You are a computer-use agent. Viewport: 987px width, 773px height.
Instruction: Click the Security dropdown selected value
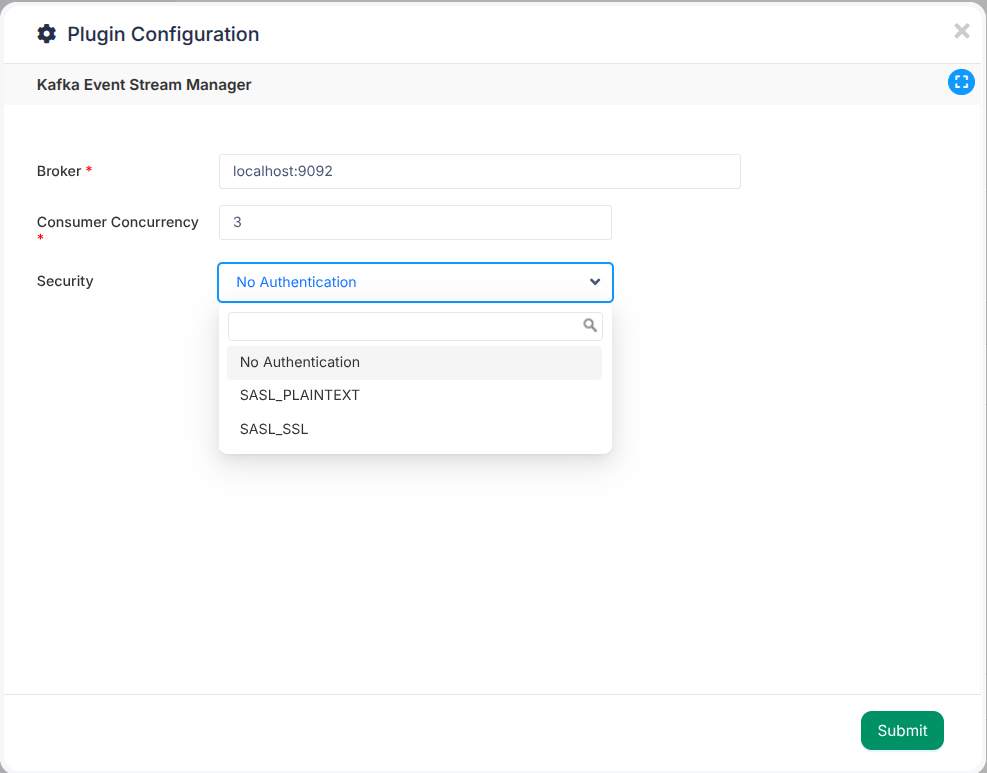tap(296, 282)
